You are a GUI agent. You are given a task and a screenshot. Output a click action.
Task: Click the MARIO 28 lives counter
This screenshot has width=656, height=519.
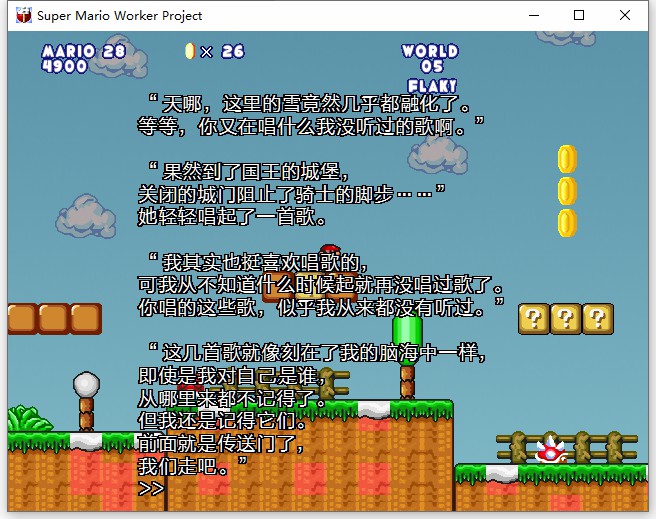pos(84,51)
